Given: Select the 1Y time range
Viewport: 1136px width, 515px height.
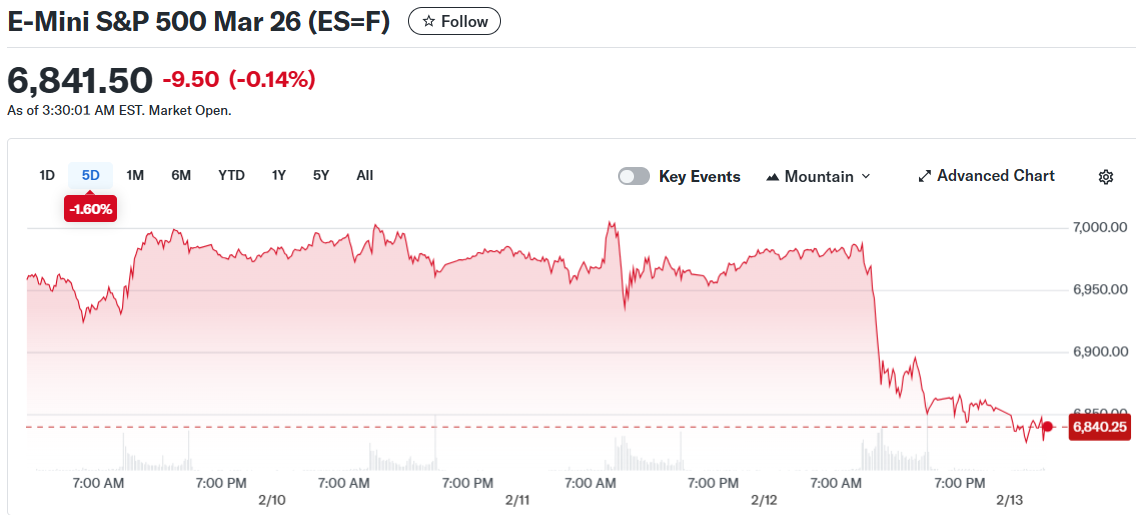Looking at the screenshot, I should click(x=279, y=175).
